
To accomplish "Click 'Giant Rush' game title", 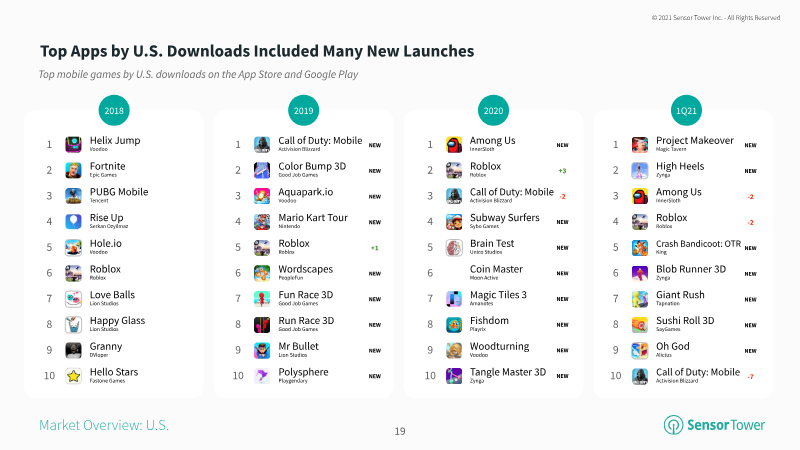I will [x=680, y=295].
